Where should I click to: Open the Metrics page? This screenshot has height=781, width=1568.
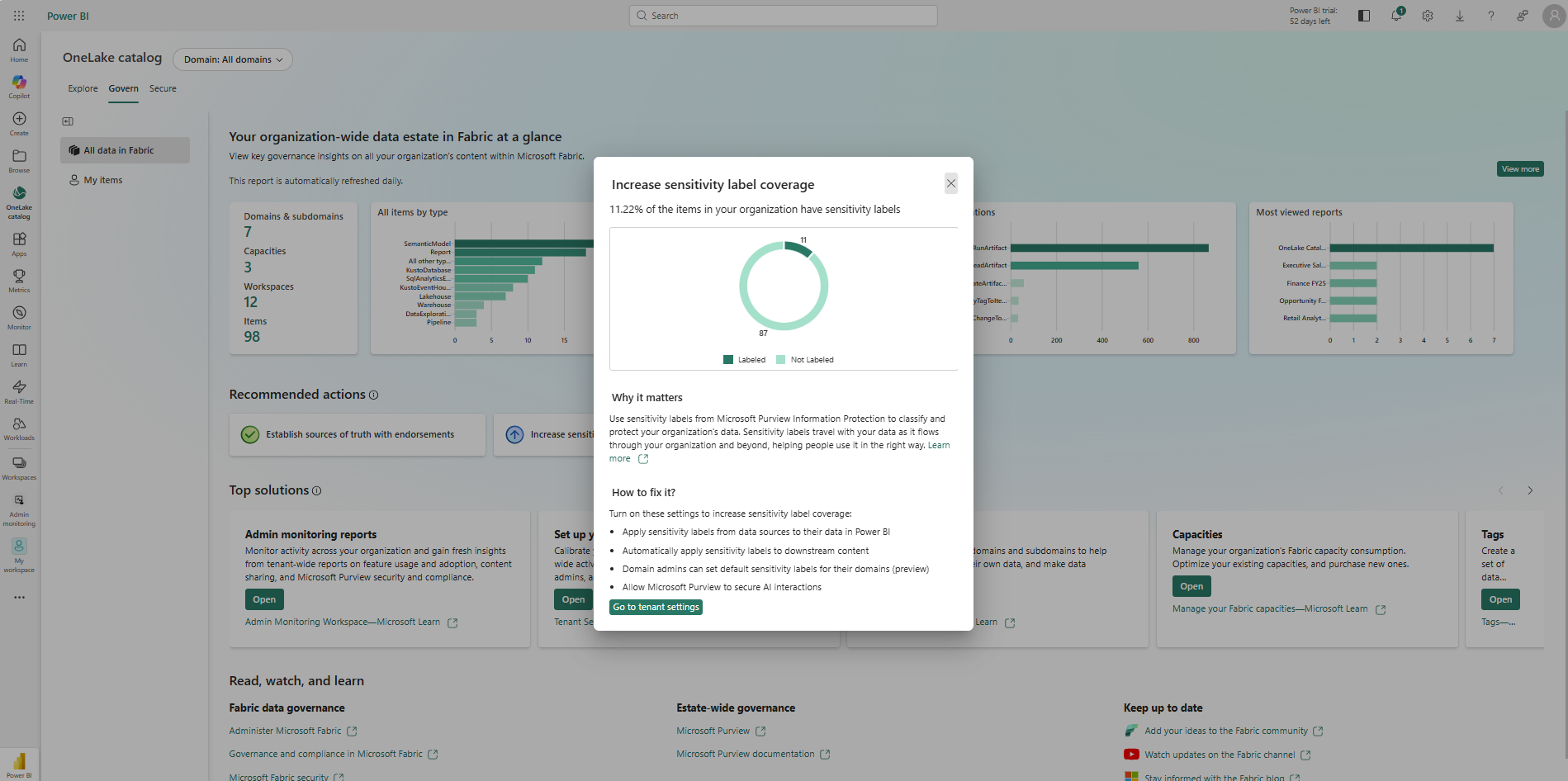19,280
